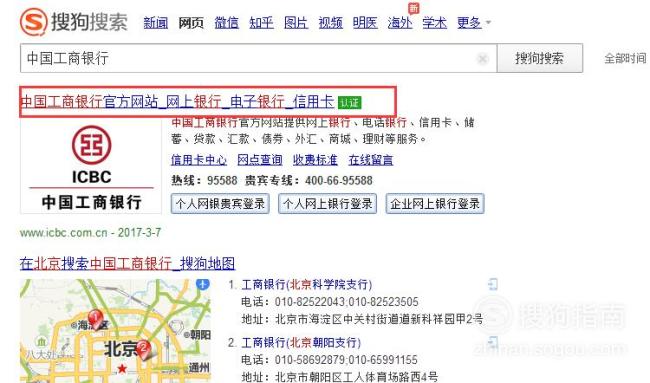Clear the search box with the X icon
Image resolution: width=650 pixels, height=383 pixels.
pos(482,59)
